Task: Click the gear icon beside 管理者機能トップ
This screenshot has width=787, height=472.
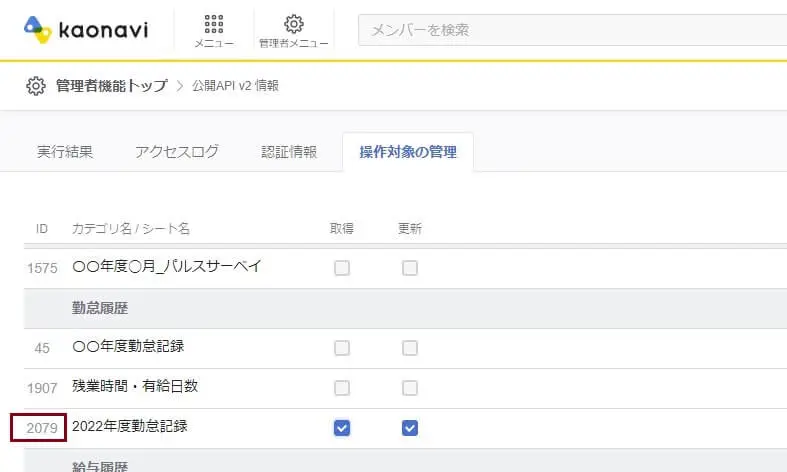Action: point(36,86)
